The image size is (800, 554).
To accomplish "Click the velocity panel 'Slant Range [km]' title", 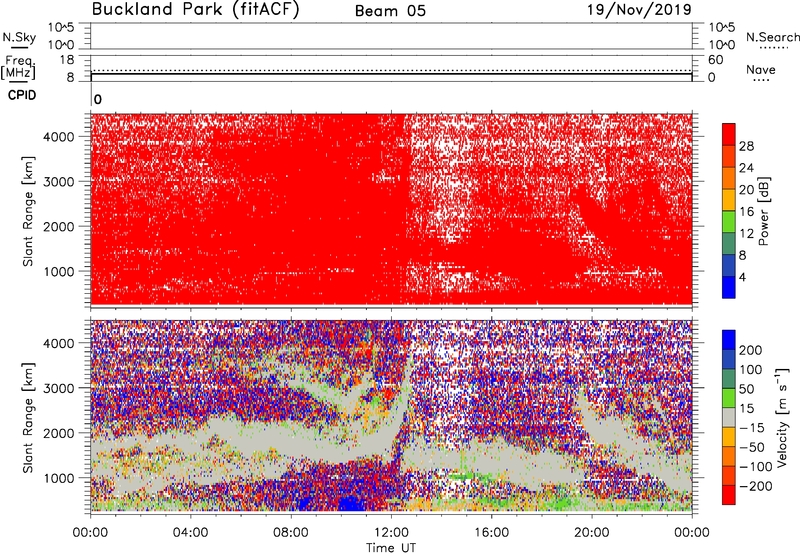I will [x=28, y=418].
